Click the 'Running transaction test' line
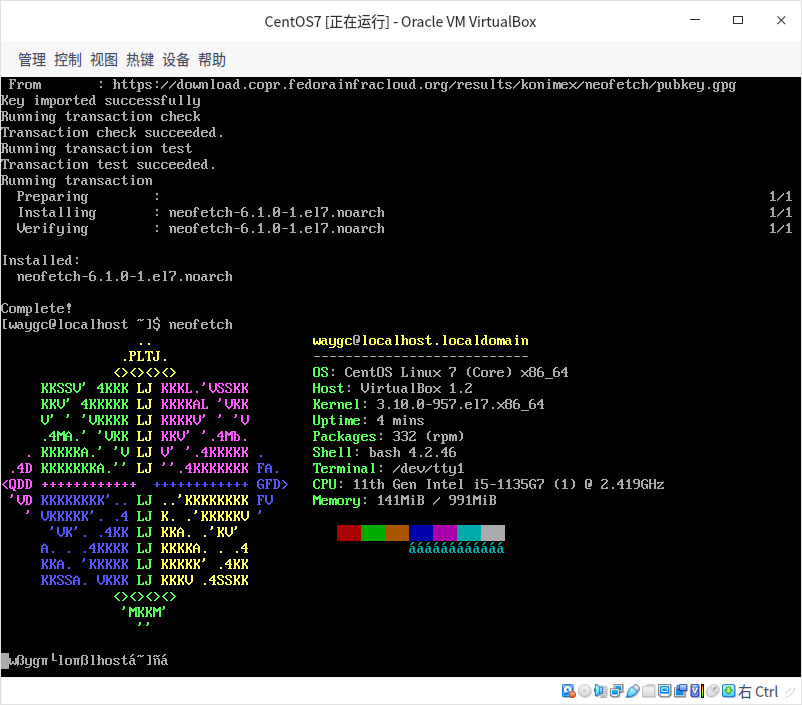 [97, 148]
